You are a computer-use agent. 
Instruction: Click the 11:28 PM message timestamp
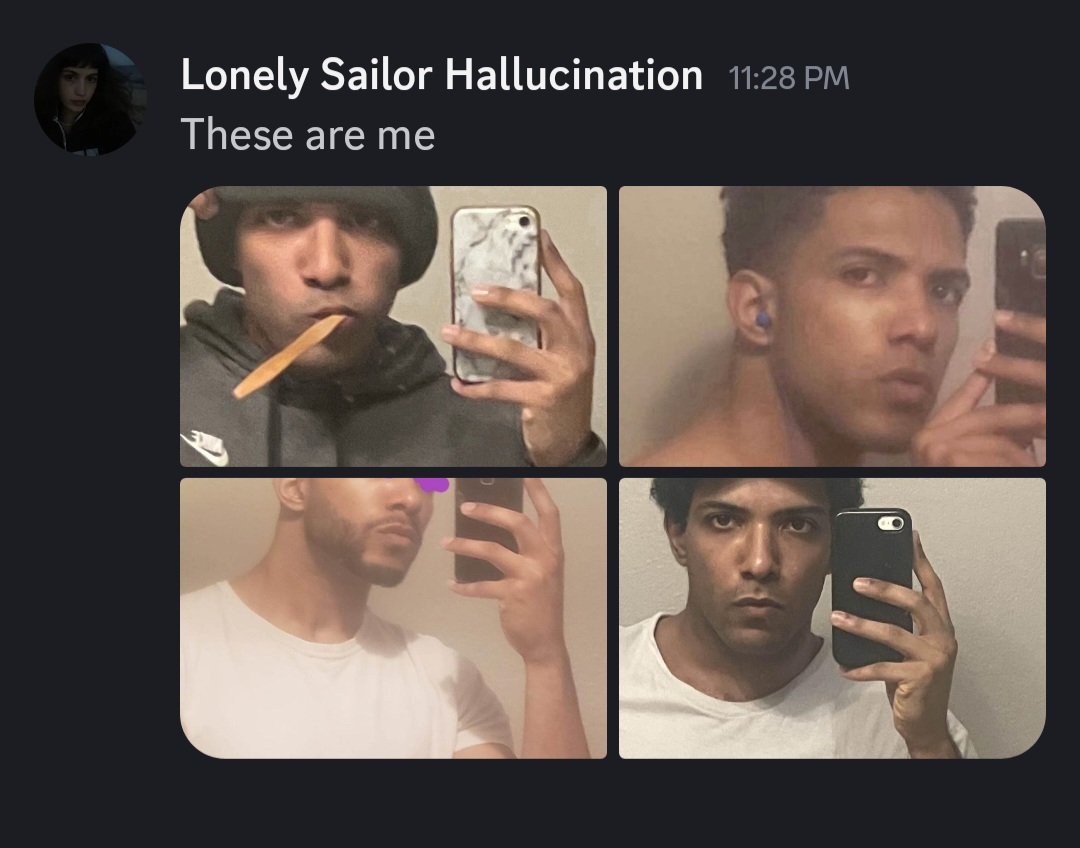(789, 77)
